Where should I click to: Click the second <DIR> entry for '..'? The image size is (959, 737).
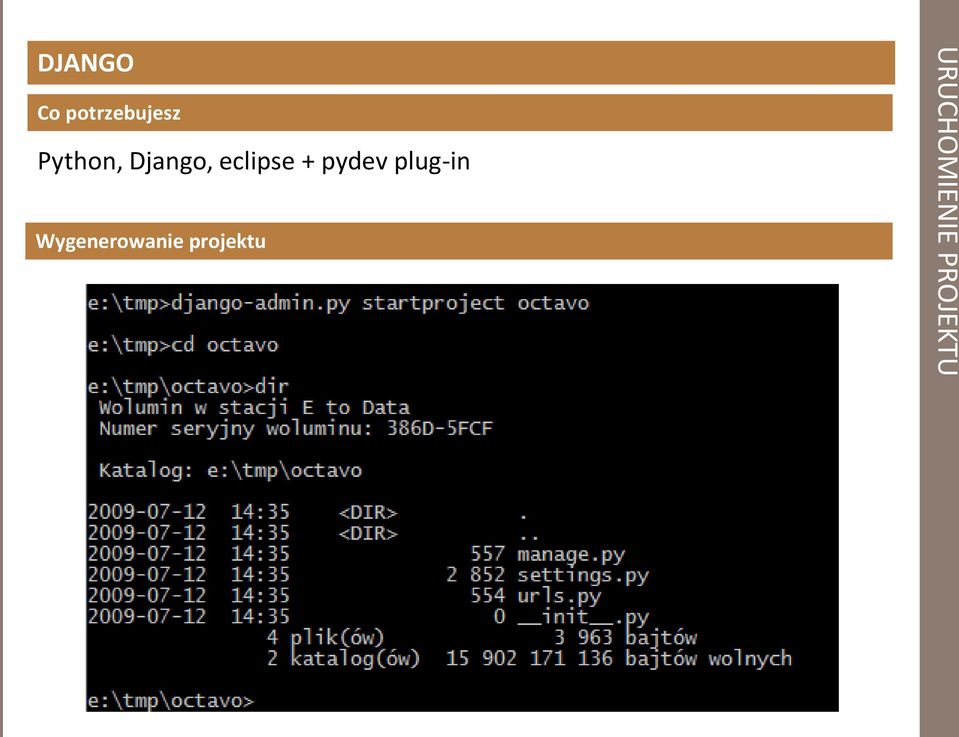point(368,533)
